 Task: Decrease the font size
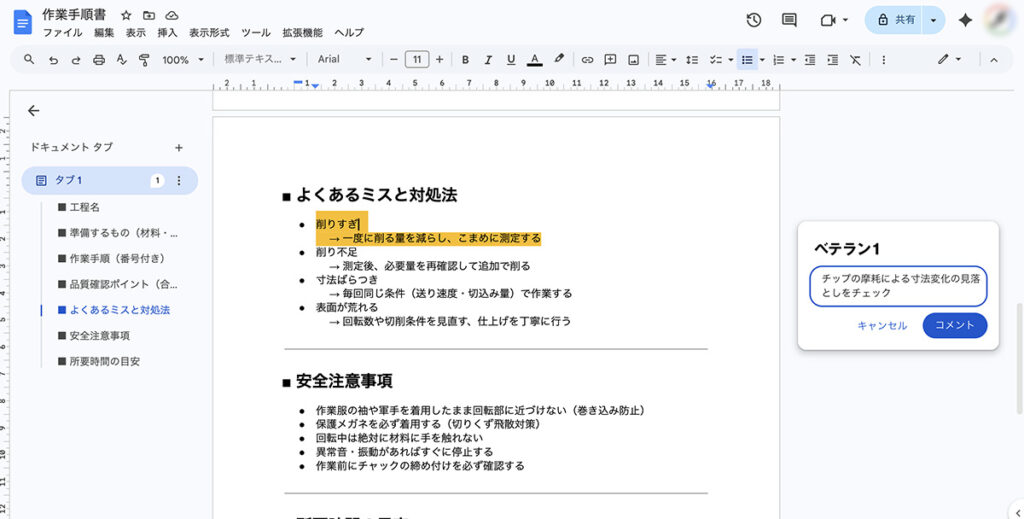tap(393, 59)
